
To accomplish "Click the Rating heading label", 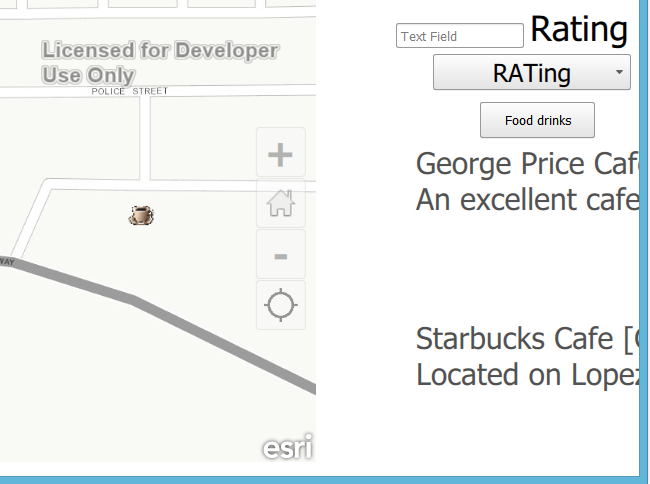I will pos(579,29).
